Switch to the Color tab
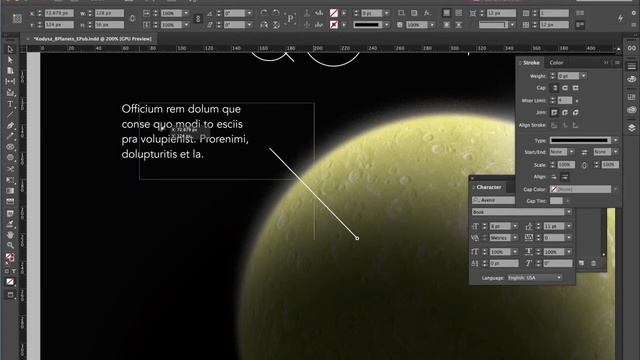Viewport: 640px width, 360px height. point(556,63)
